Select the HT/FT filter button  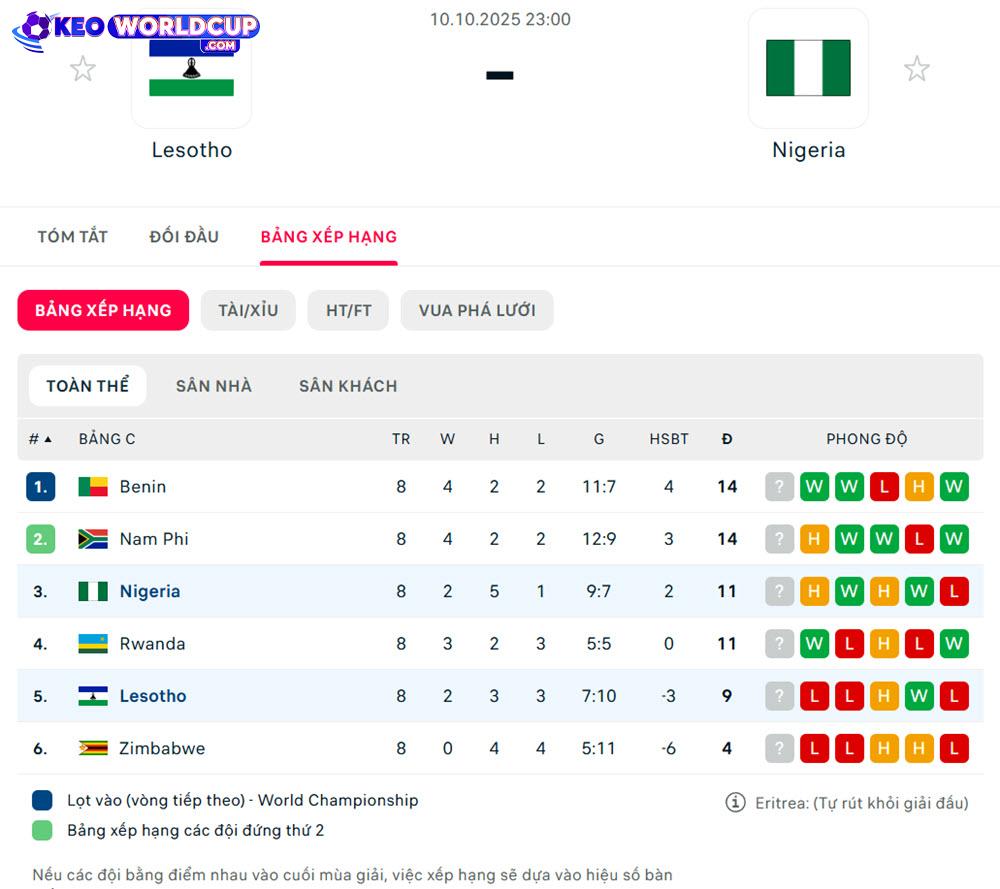click(348, 310)
